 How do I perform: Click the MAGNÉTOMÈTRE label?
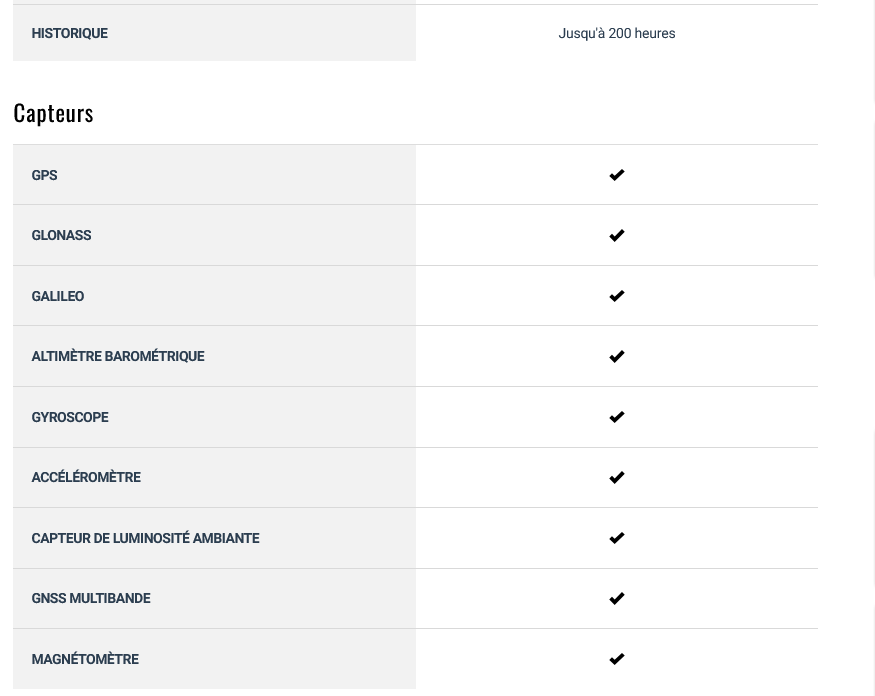coord(85,659)
